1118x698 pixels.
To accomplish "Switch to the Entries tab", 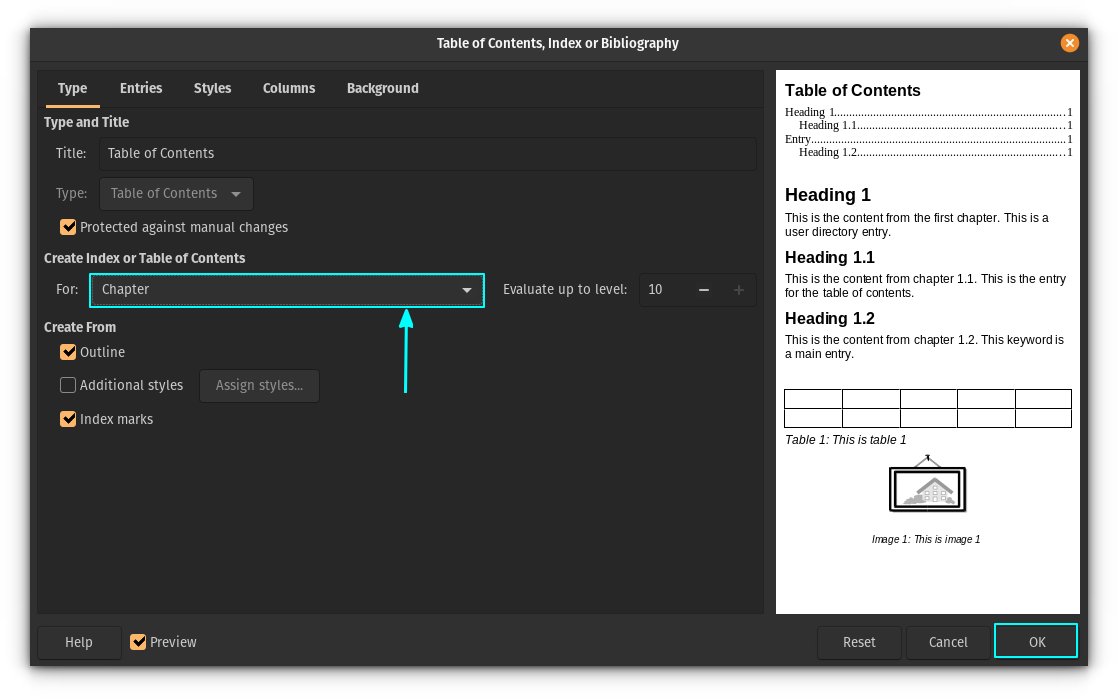I will 141,88.
